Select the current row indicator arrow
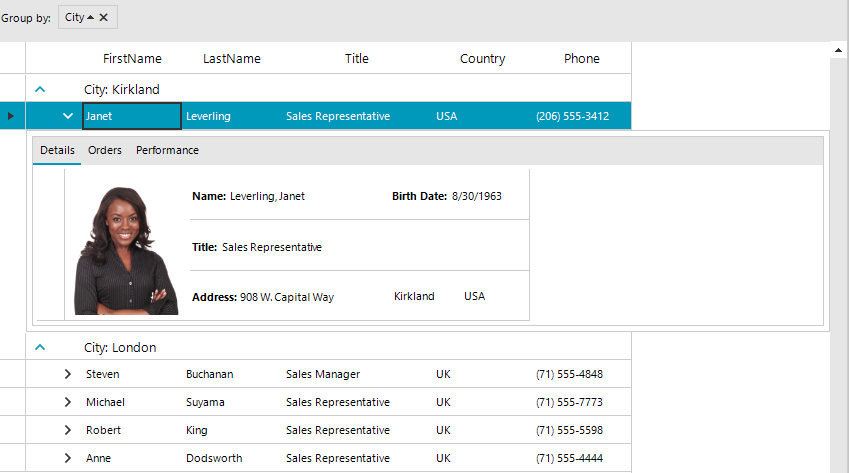The width and height of the screenshot is (849, 473). click(x=10, y=116)
